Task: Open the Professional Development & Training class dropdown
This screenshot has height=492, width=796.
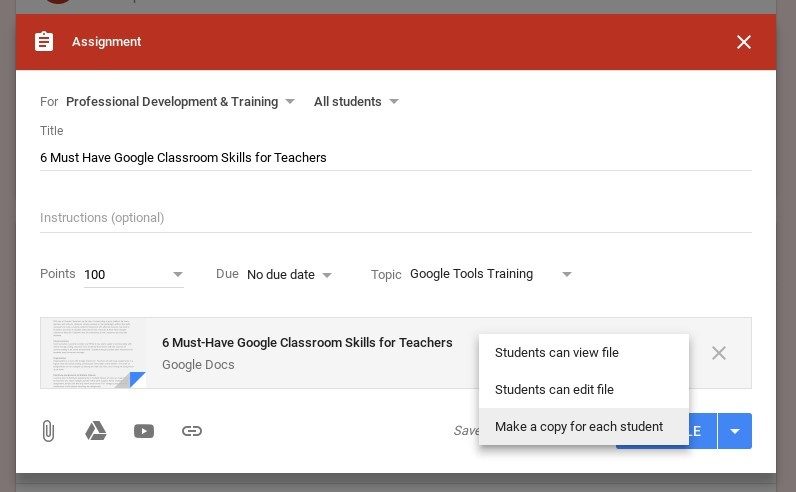Action: [180, 102]
